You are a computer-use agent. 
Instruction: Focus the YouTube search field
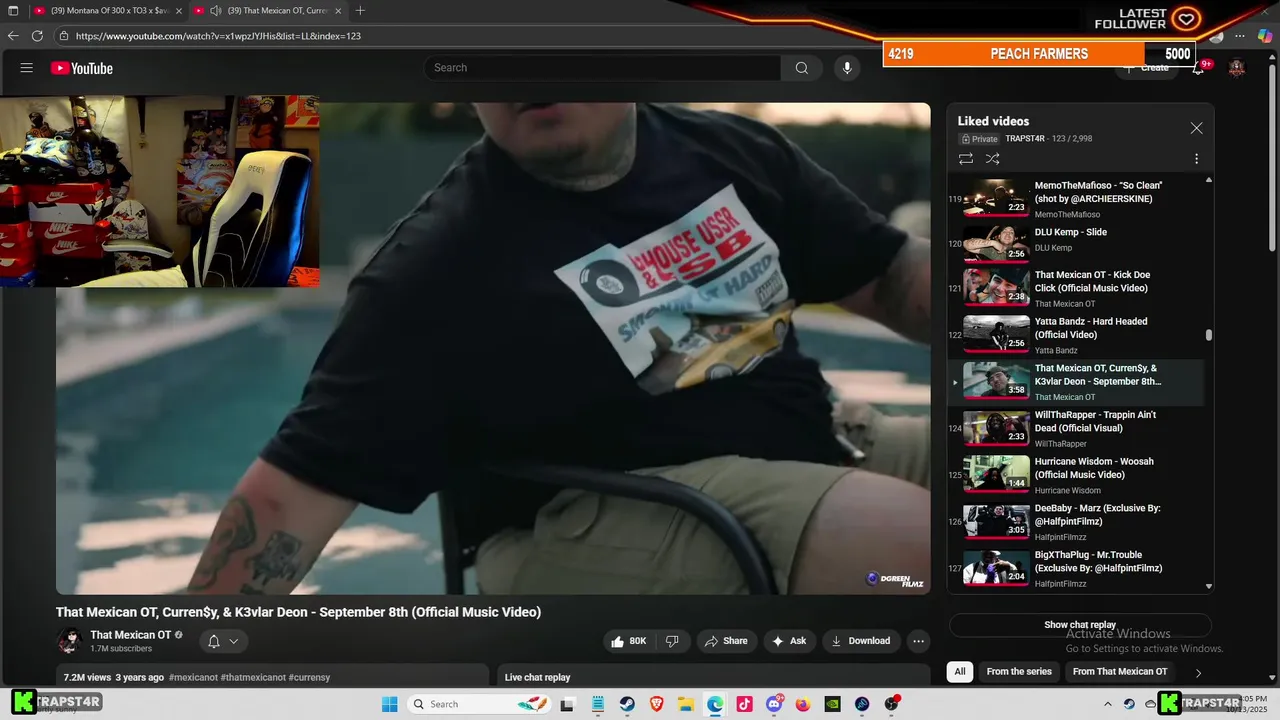click(602, 68)
